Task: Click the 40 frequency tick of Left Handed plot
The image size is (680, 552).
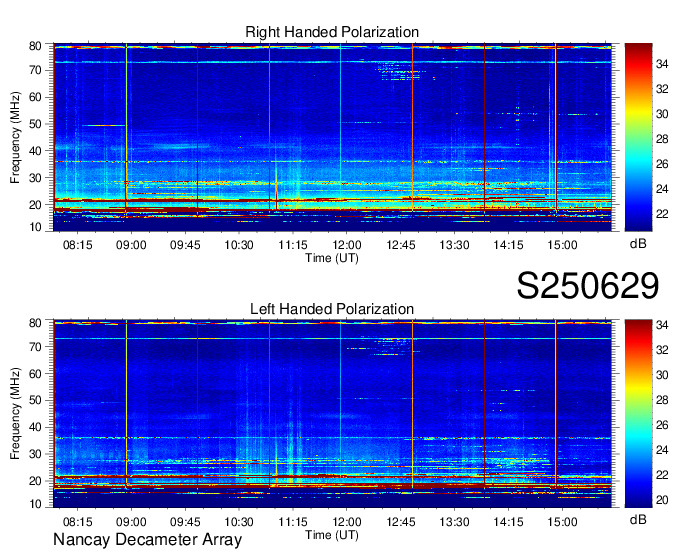Action: pyautogui.click(x=35, y=427)
